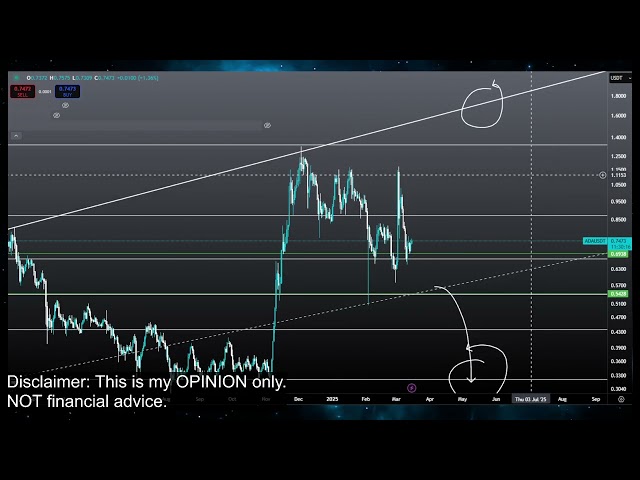Screen dimensions: 640x480
Task: Open the USDT currency dropdown
Action: (616, 77)
